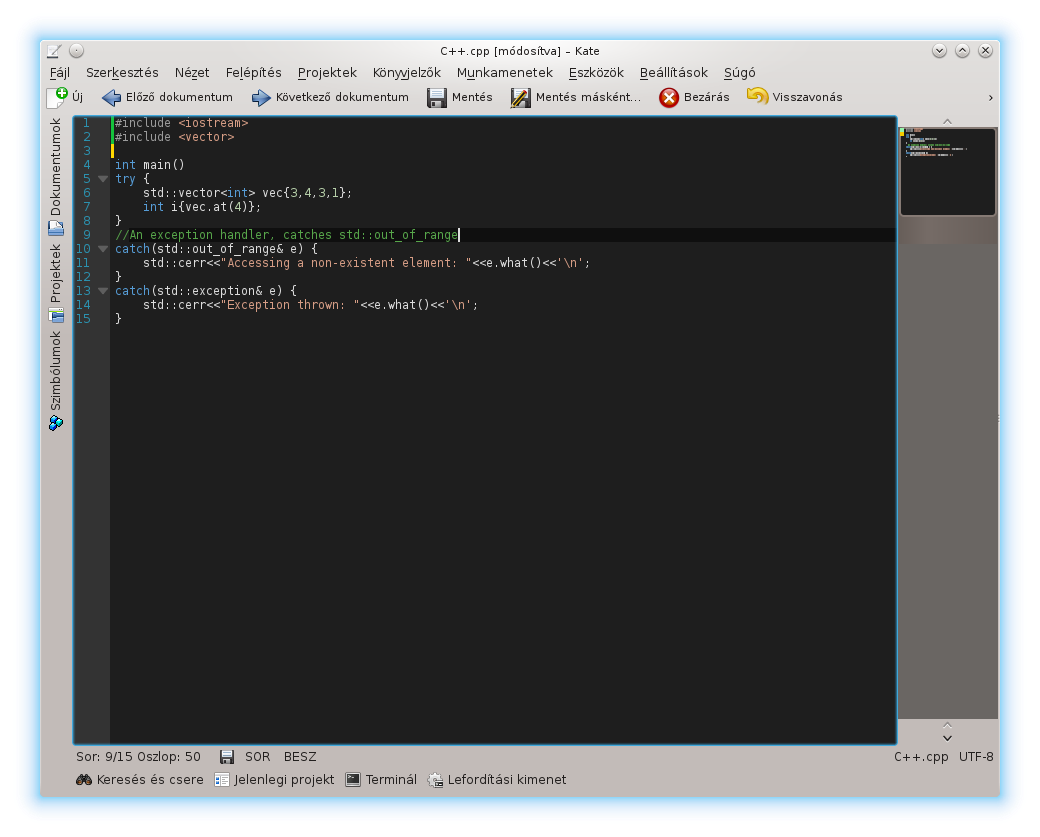The height and width of the screenshot is (837, 1040).
Task: Open the Projektek menu
Action: (327, 72)
